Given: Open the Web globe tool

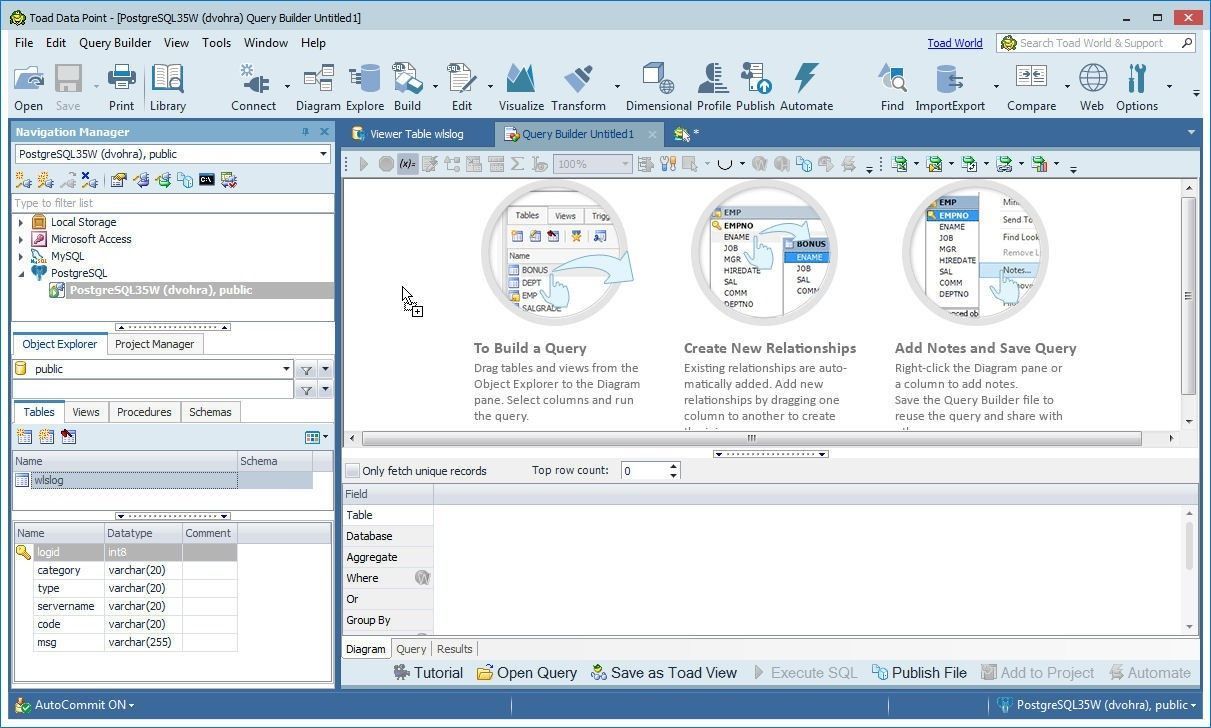Looking at the screenshot, I should click(1092, 87).
